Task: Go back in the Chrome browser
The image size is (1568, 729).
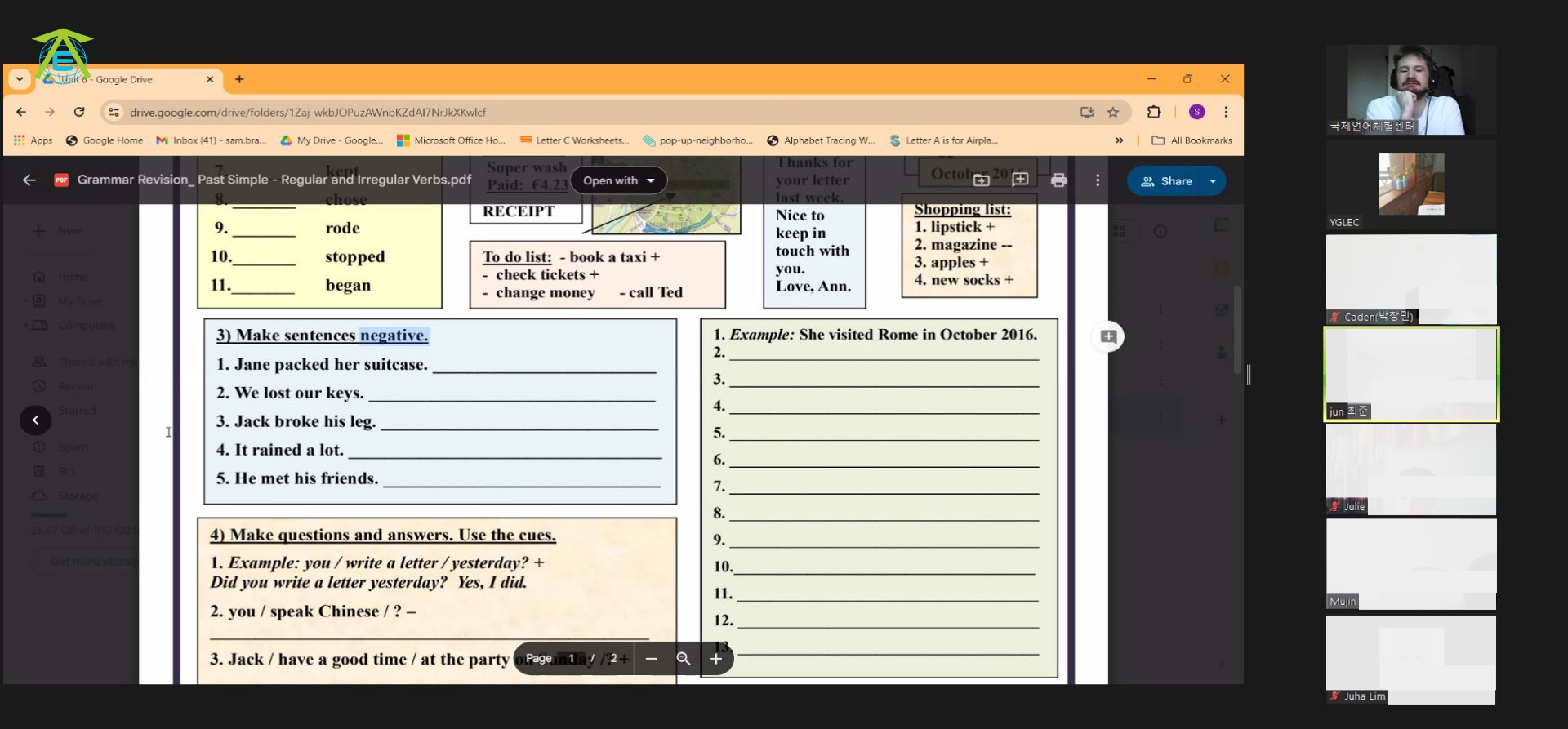Action: [x=21, y=112]
